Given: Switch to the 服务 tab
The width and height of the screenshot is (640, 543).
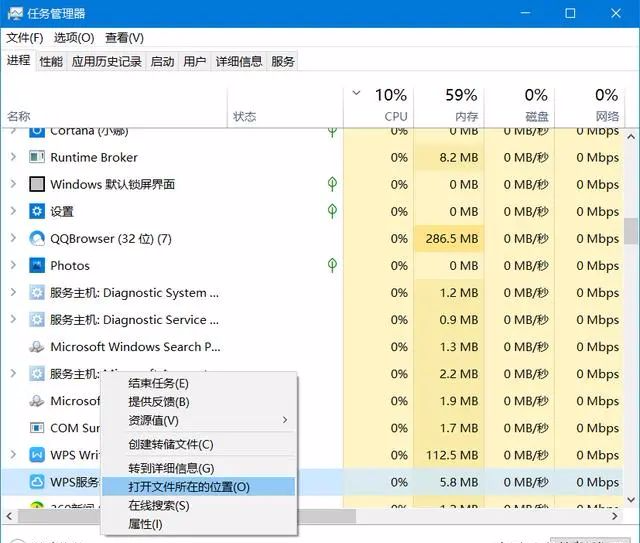Looking at the screenshot, I should tap(282, 62).
